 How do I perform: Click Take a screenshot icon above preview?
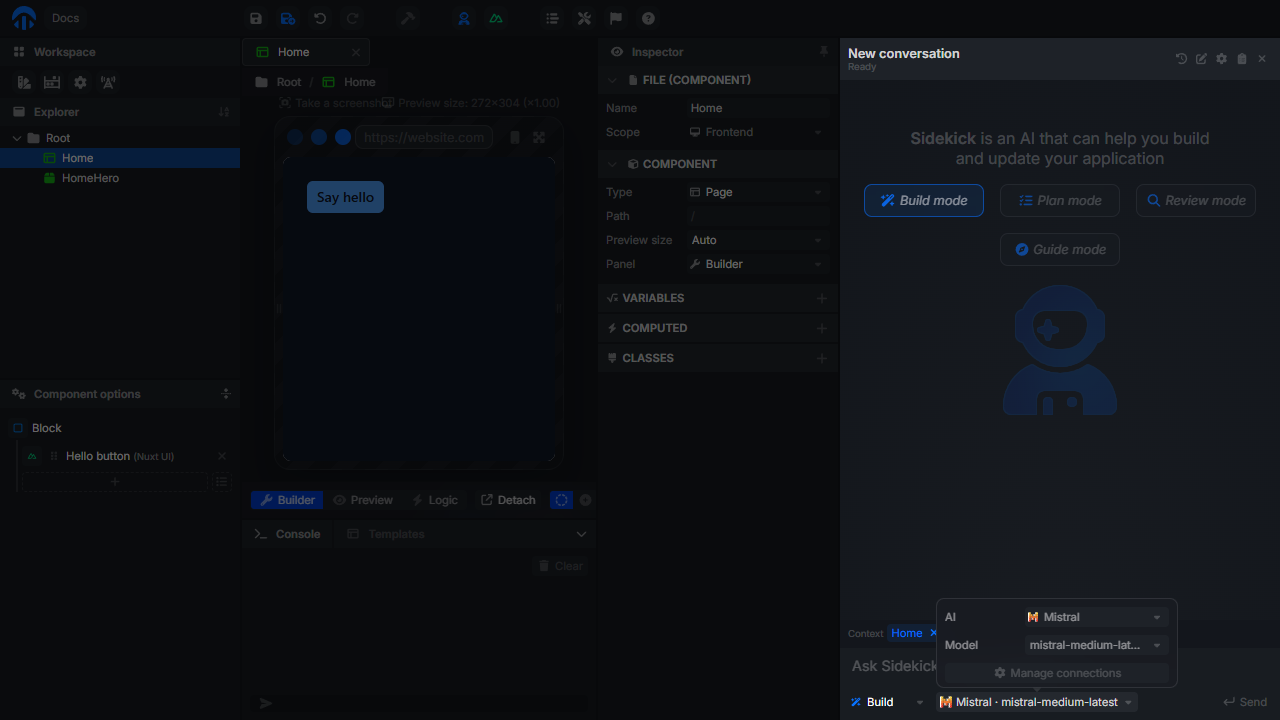click(x=285, y=103)
